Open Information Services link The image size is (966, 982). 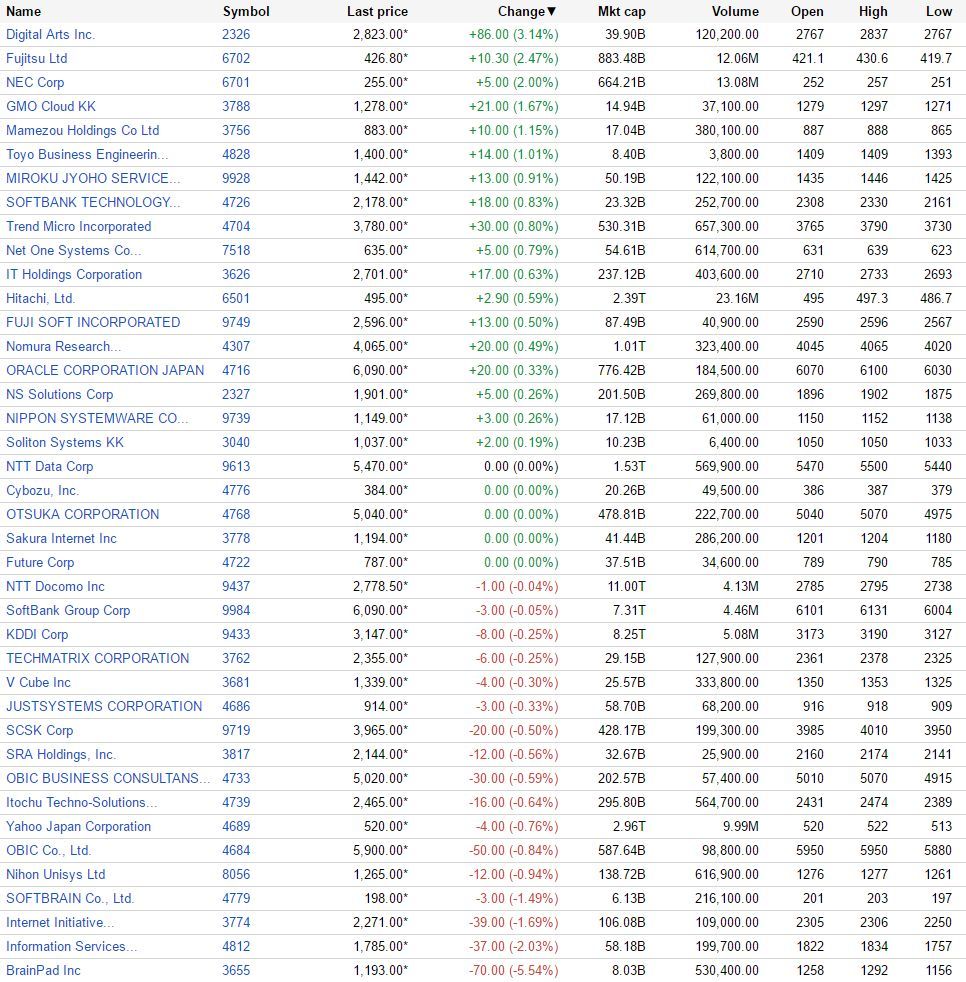[71, 946]
